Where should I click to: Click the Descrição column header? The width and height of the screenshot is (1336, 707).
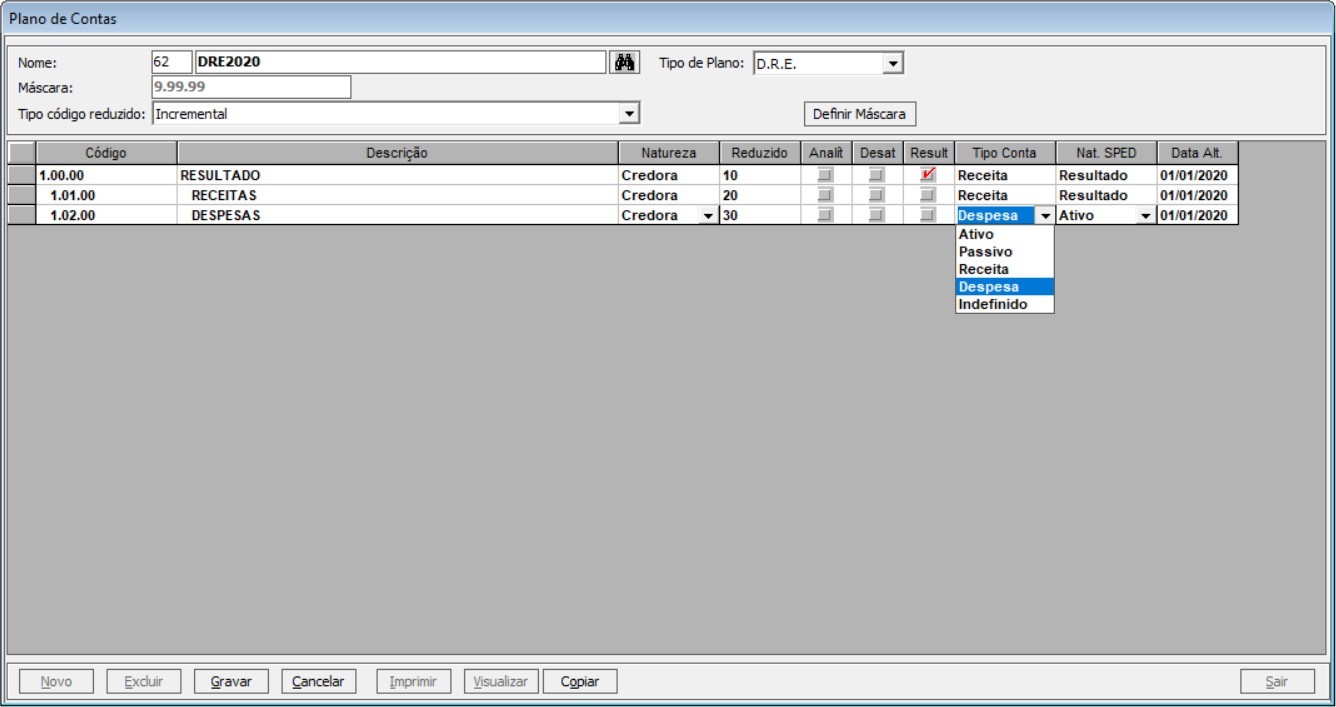397,153
